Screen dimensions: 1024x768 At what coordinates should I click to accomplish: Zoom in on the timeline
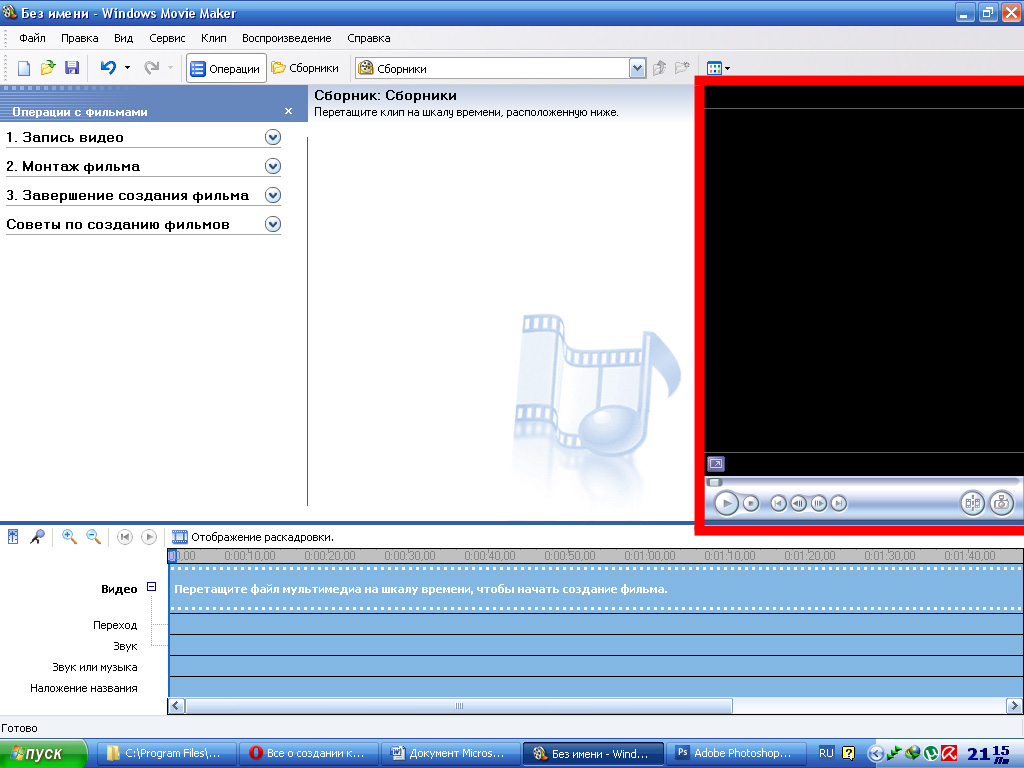(x=69, y=537)
